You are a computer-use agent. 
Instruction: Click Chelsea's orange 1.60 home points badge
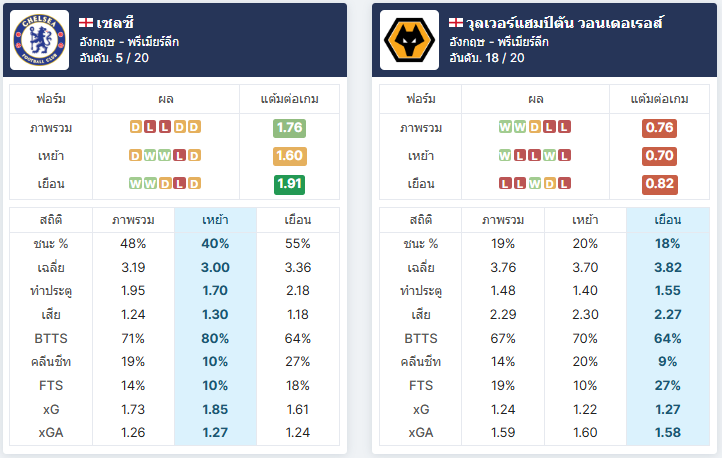(289, 156)
